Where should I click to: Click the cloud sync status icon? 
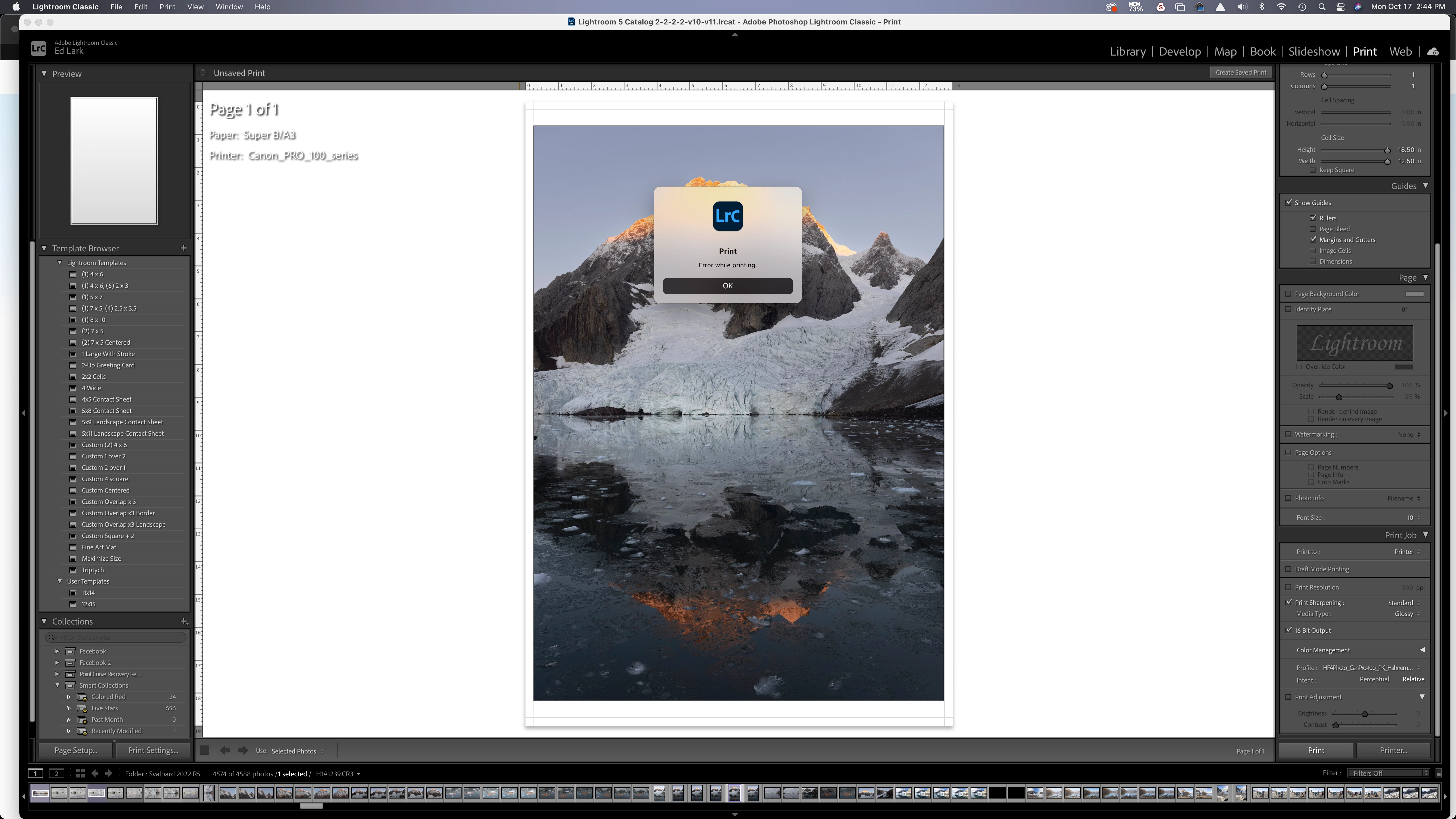tap(1433, 51)
